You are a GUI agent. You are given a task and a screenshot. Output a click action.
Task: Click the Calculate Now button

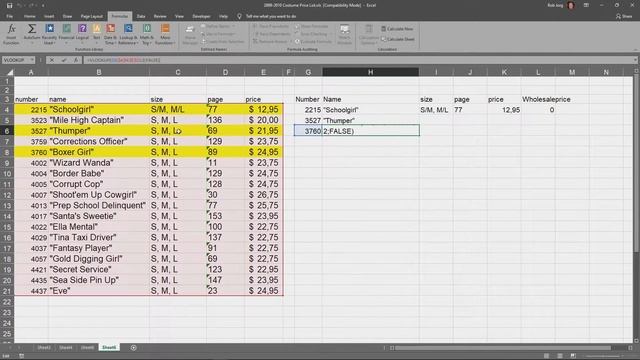click(397, 29)
